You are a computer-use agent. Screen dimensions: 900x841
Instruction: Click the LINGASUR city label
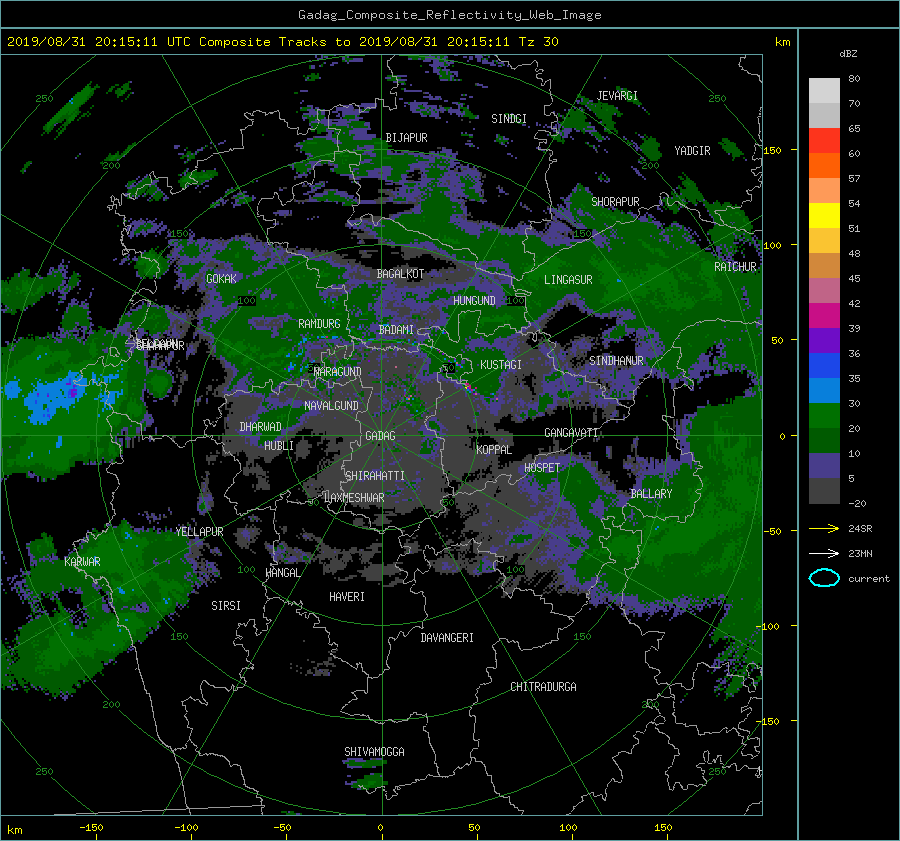tap(568, 280)
